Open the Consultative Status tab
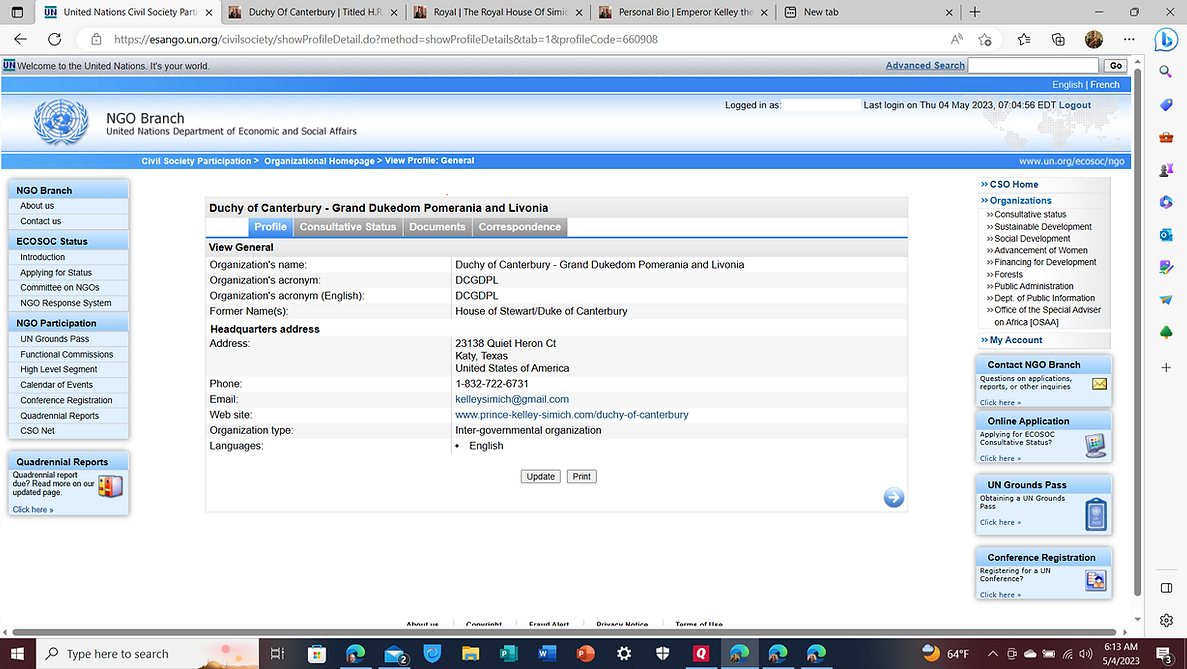This screenshot has width=1187, height=669. 347,227
